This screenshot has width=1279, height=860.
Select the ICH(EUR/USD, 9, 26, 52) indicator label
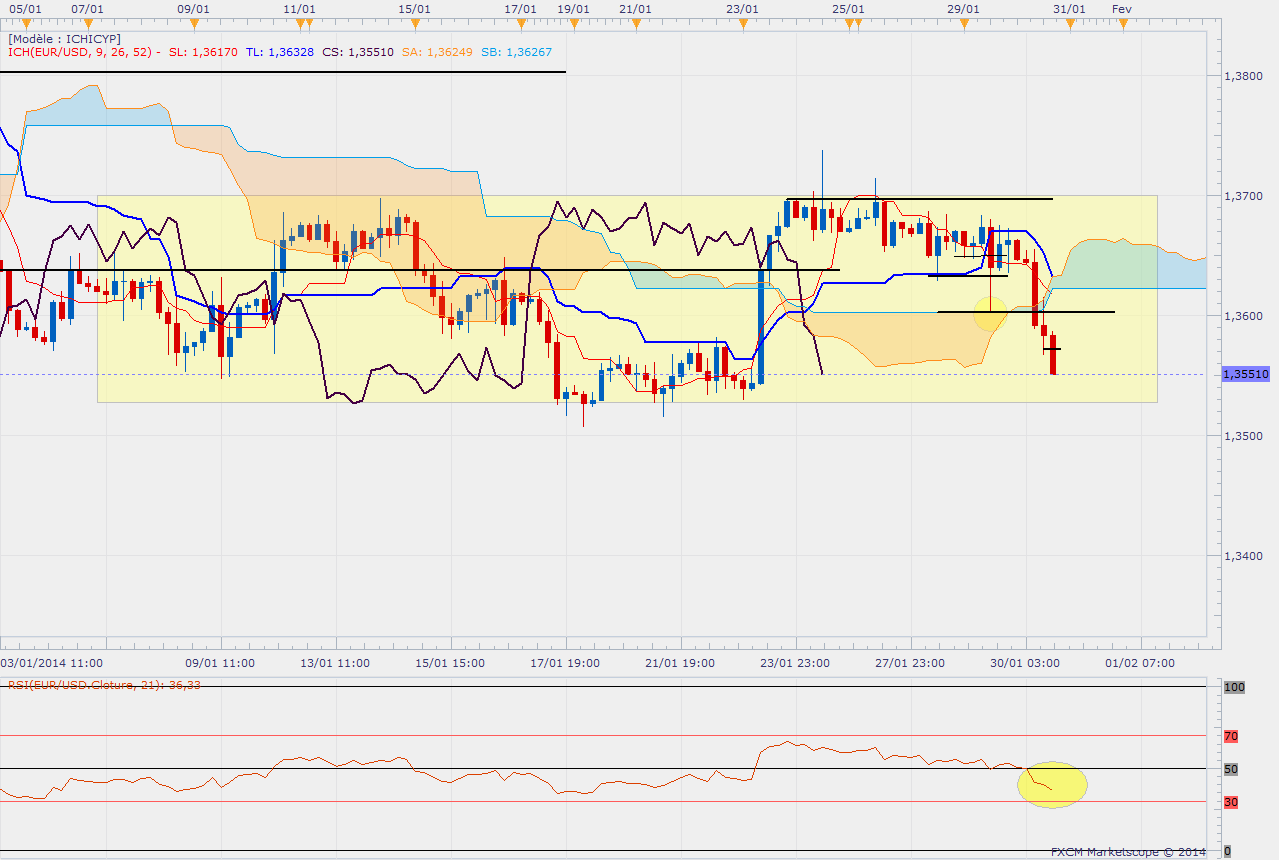[84, 52]
